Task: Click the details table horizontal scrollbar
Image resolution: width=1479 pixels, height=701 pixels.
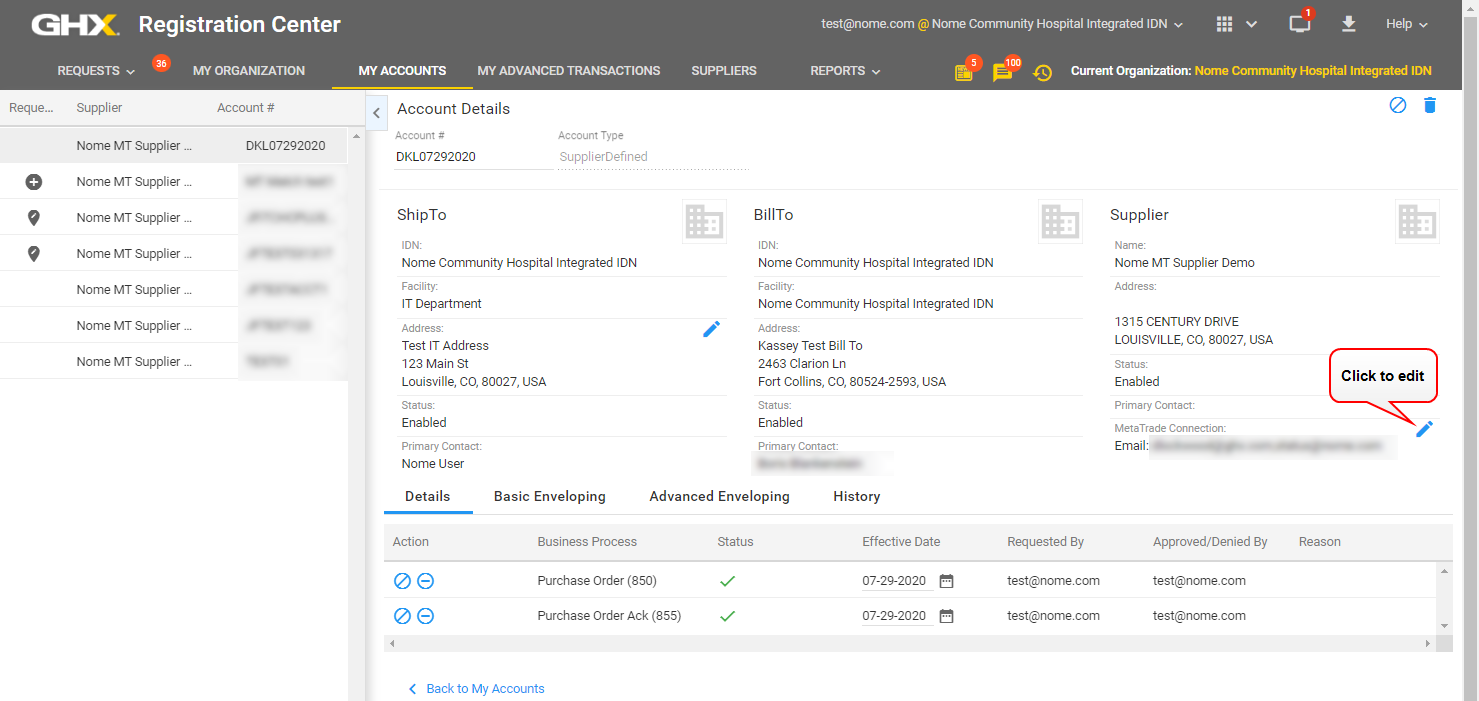Action: tap(910, 644)
